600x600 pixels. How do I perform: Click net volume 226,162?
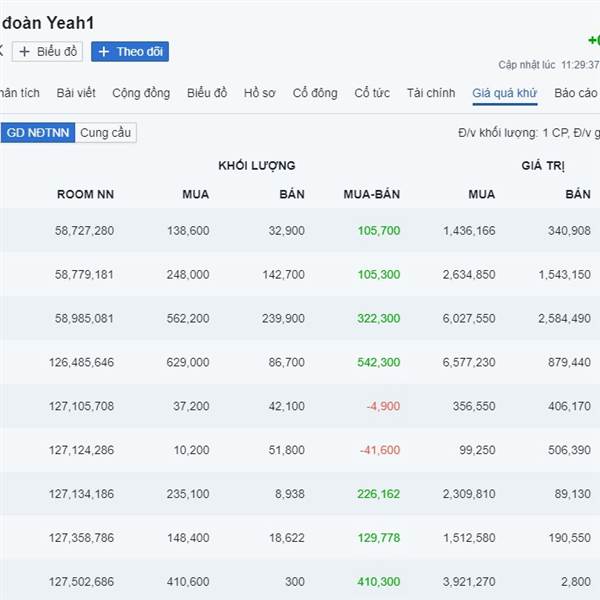(379, 494)
